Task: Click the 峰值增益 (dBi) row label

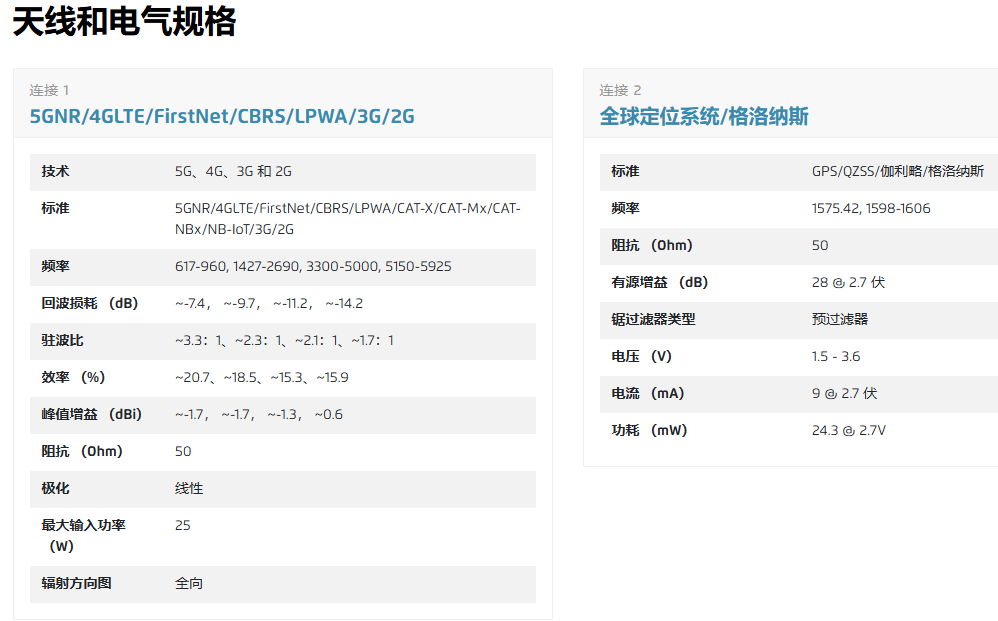Action: tap(92, 414)
